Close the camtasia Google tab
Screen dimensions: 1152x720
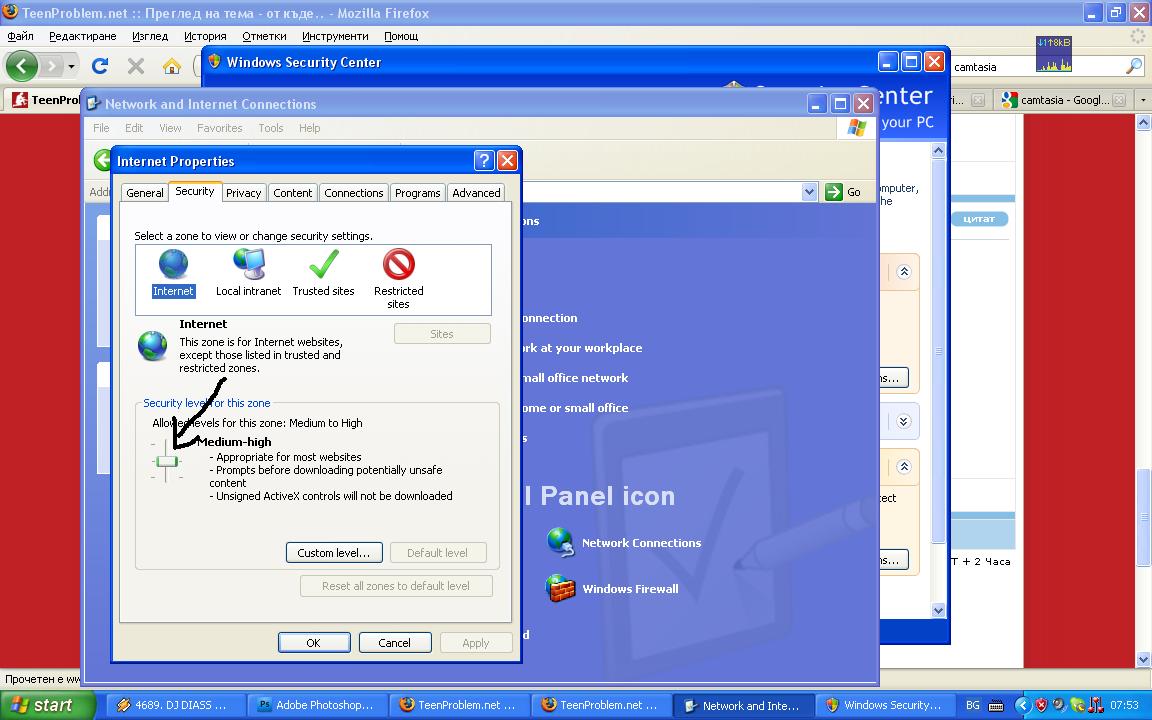[1119, 100]
